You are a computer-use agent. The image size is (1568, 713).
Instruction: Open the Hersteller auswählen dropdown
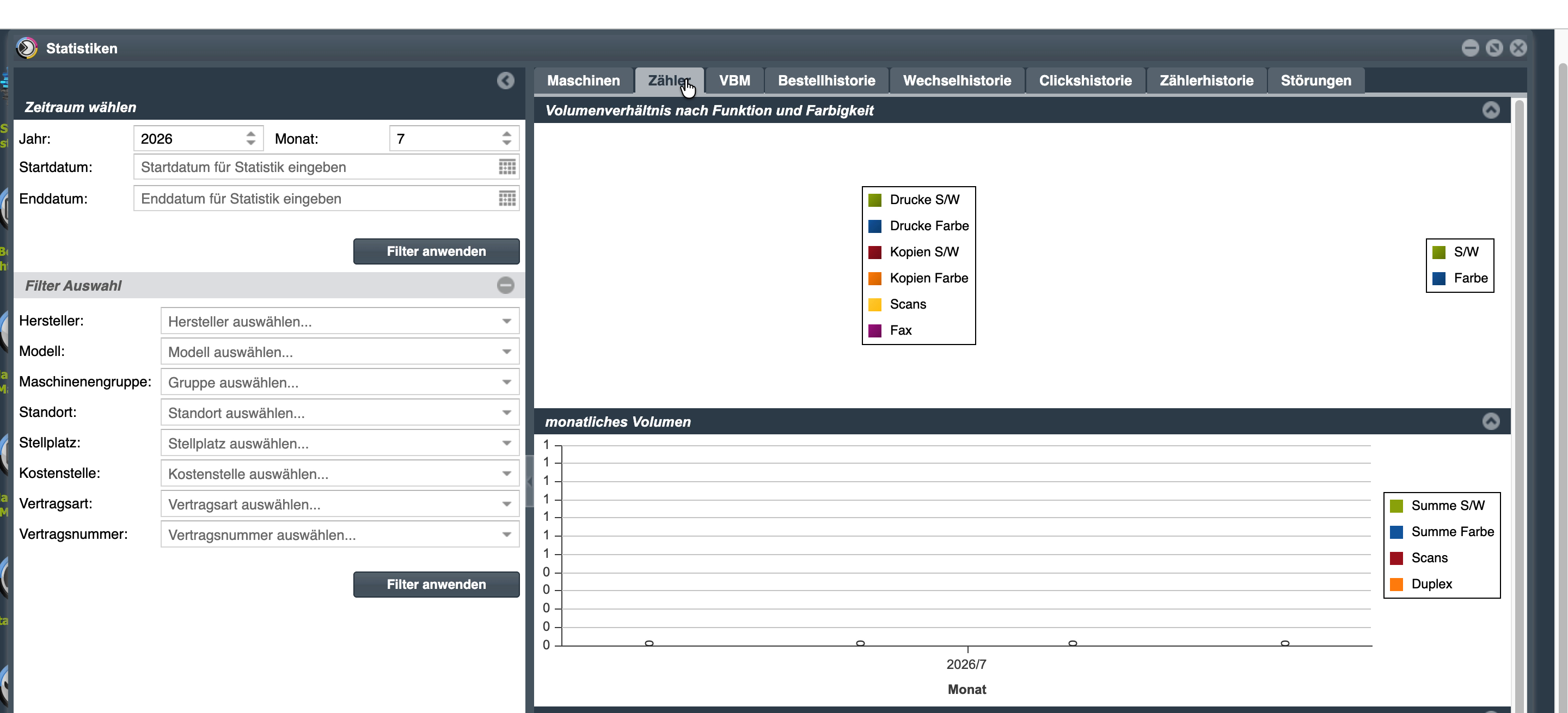pos(340,321)
